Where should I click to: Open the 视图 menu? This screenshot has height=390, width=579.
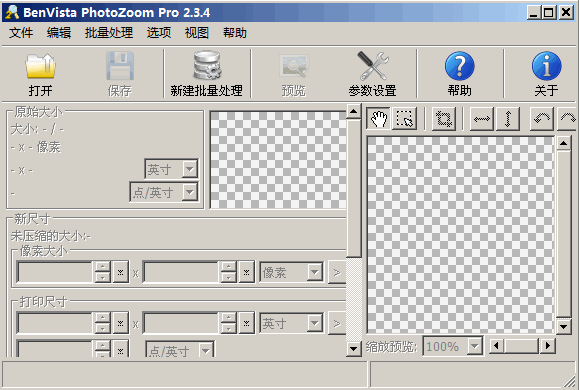coord(197,33)
